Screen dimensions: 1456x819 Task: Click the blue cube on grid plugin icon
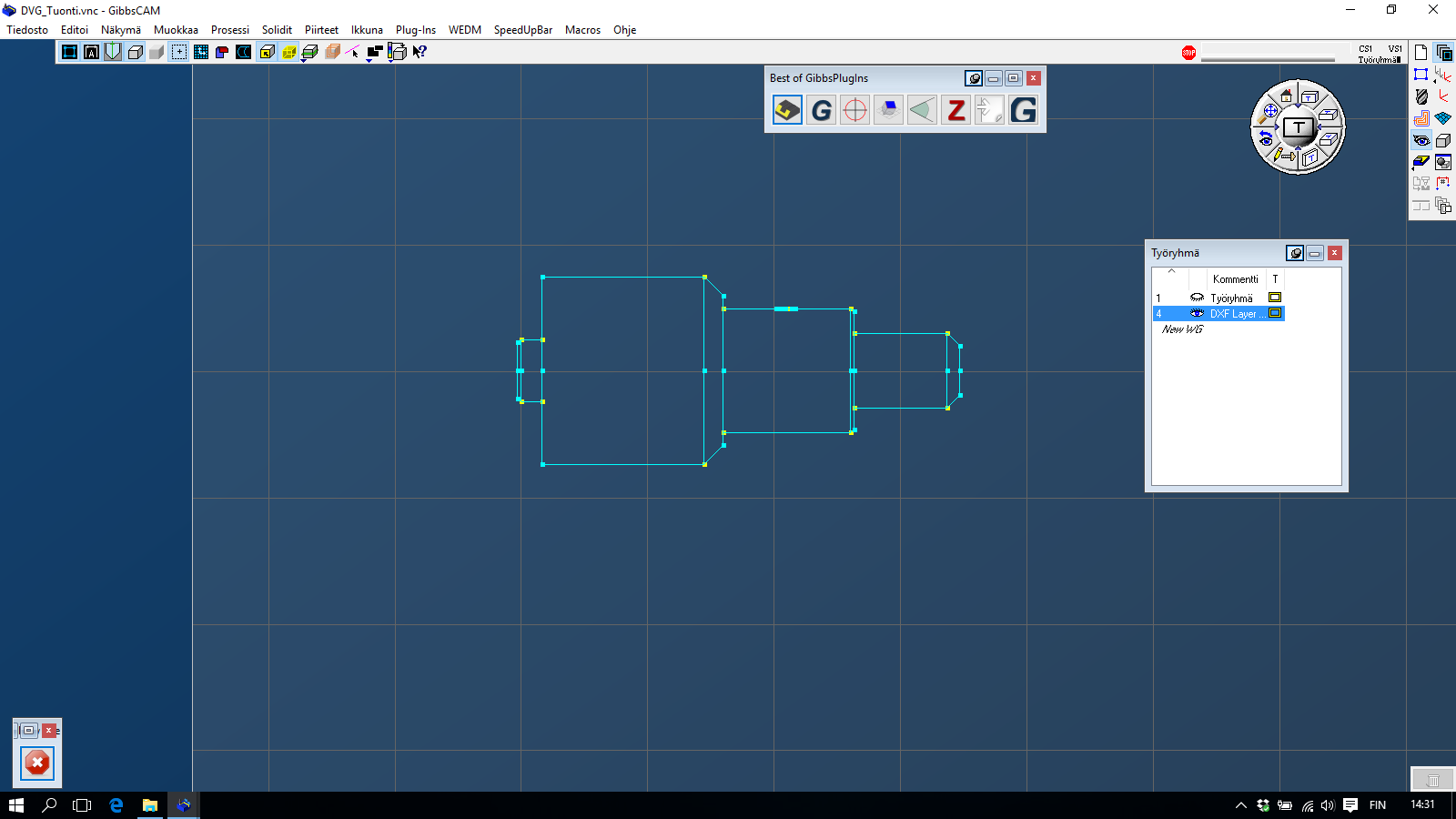[889, 110]
